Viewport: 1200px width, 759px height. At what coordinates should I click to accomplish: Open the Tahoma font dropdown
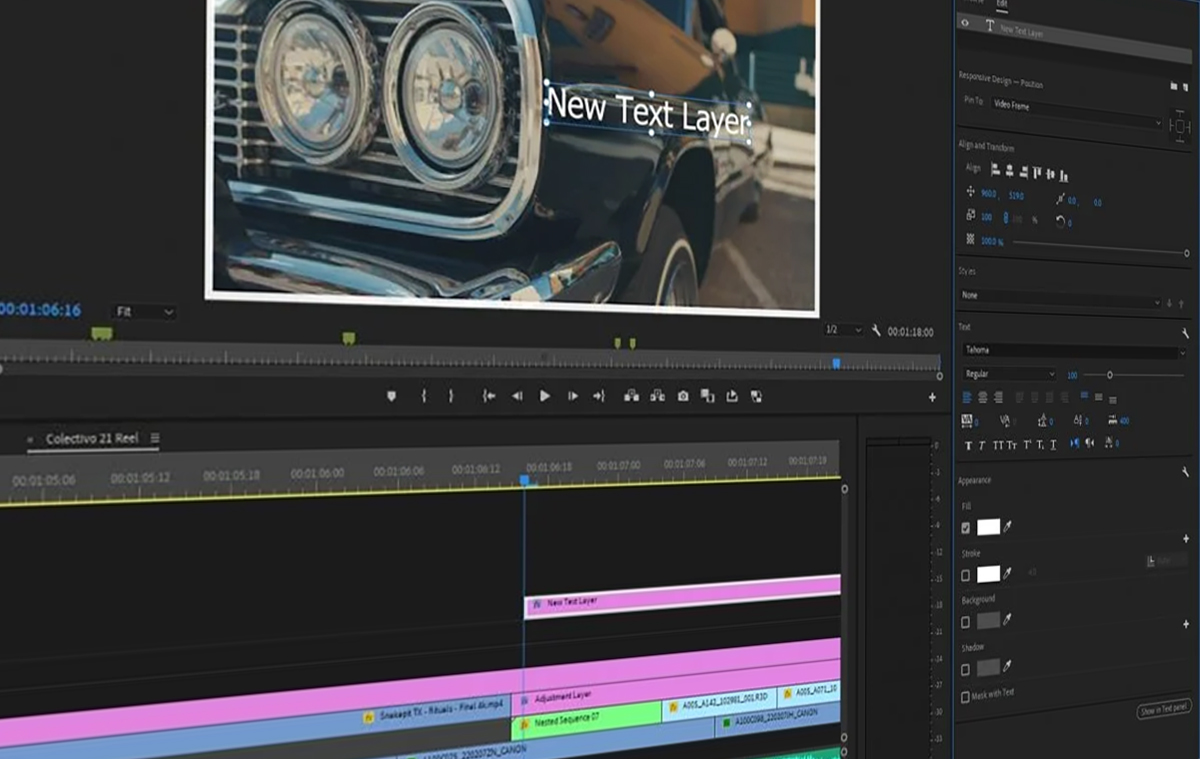(1072, 351)
